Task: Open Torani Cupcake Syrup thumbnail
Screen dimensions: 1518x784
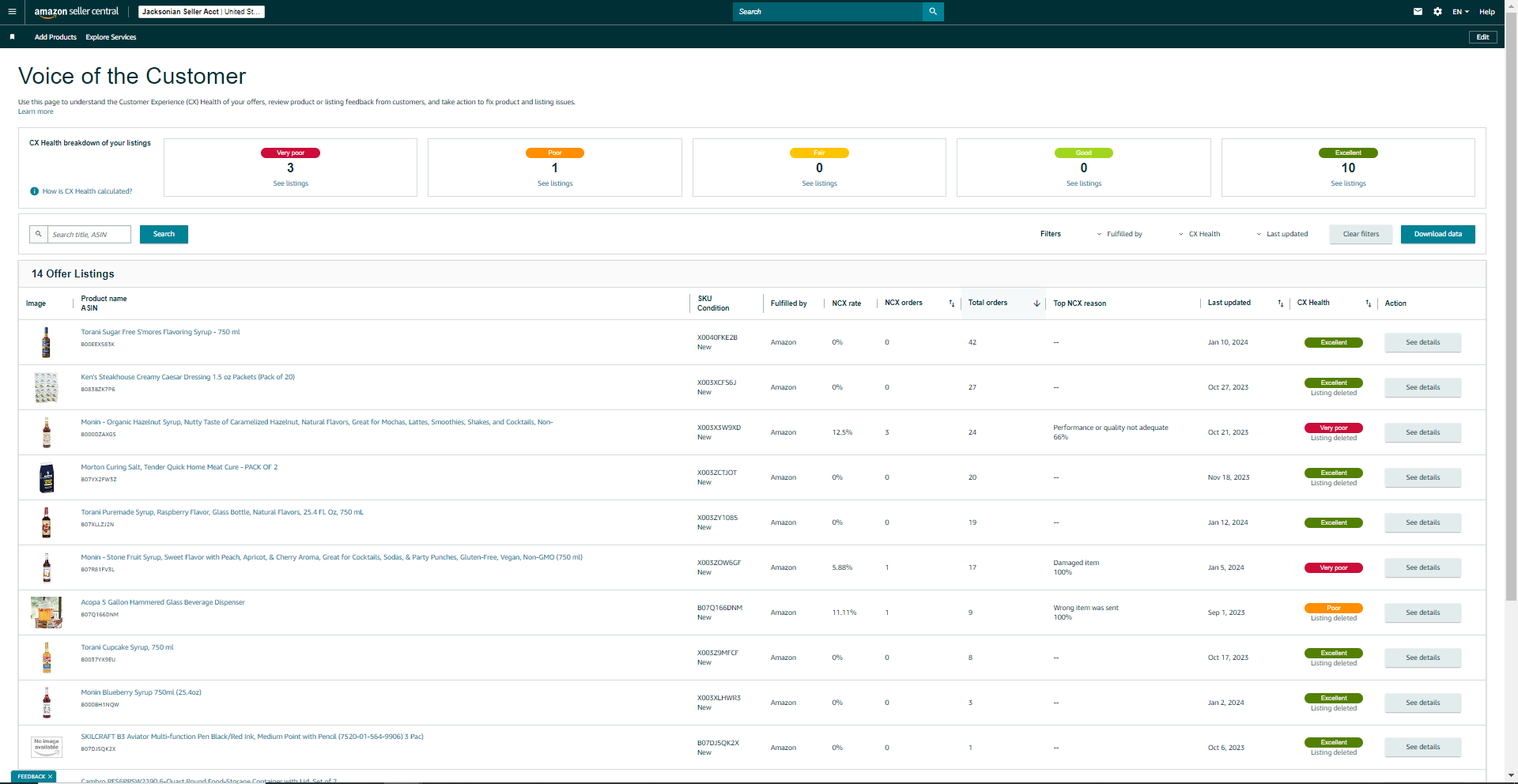Action: tap(47, 658)
